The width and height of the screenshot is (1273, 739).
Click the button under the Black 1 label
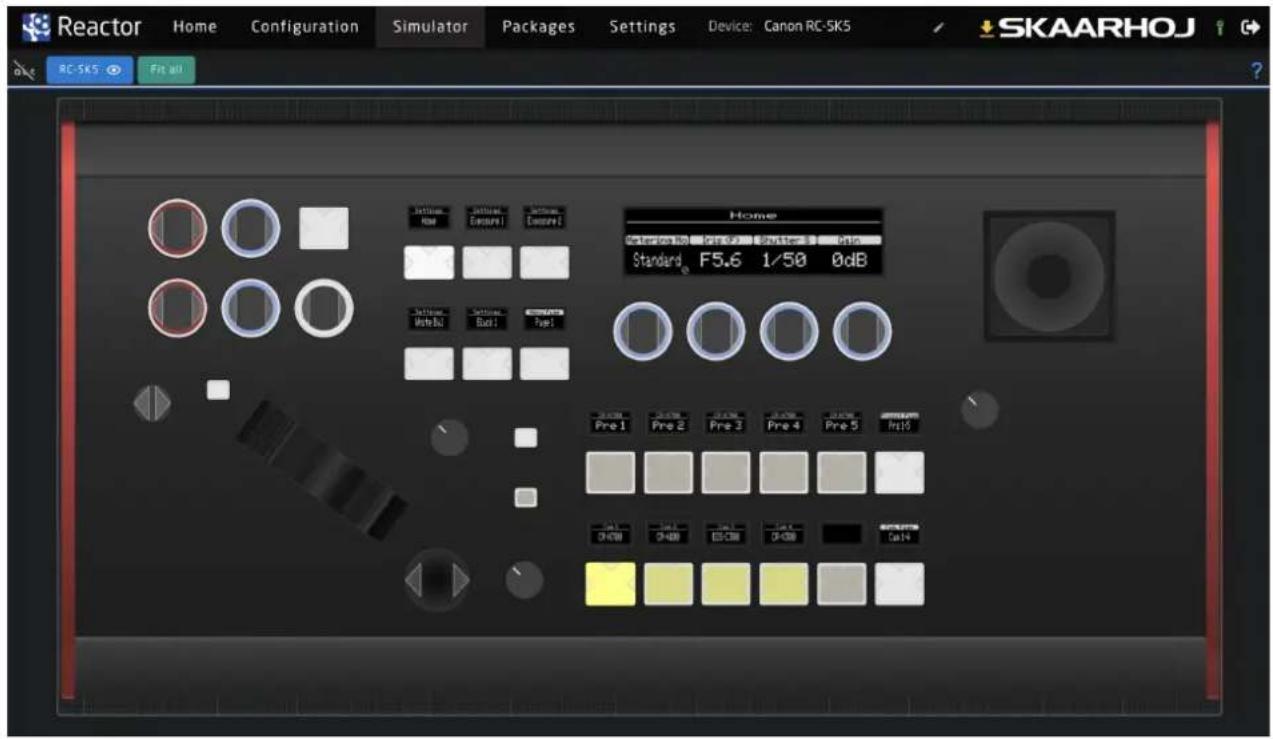[487, 364]
